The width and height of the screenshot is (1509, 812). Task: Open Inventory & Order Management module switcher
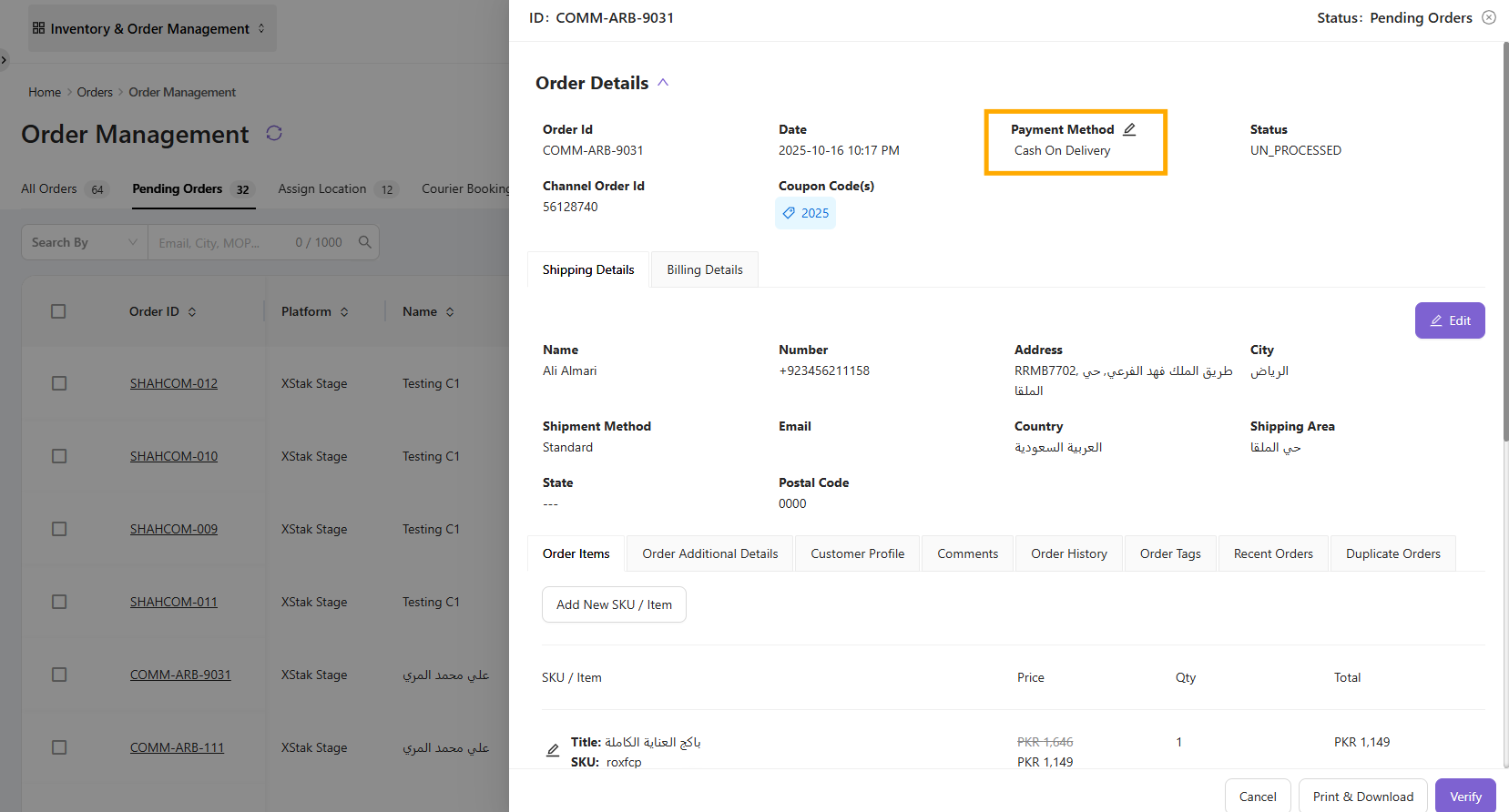click(150, 28)
